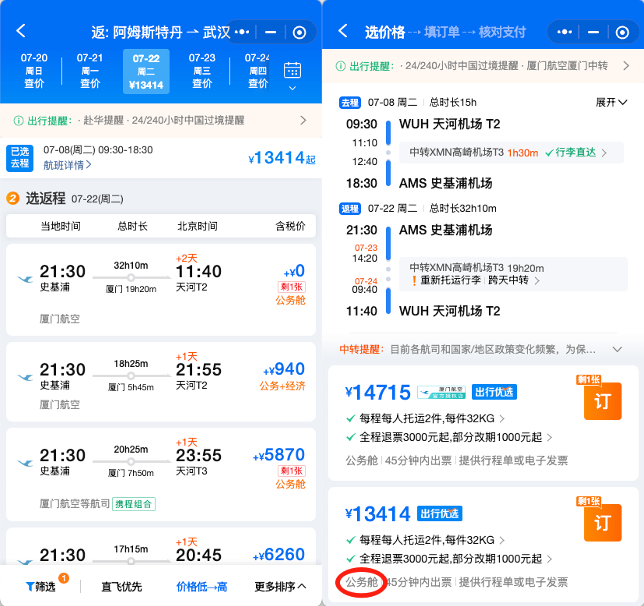Screen dimensions: 644x606
Task: Click the 携程组合 tag
Action: click(133, 504)
